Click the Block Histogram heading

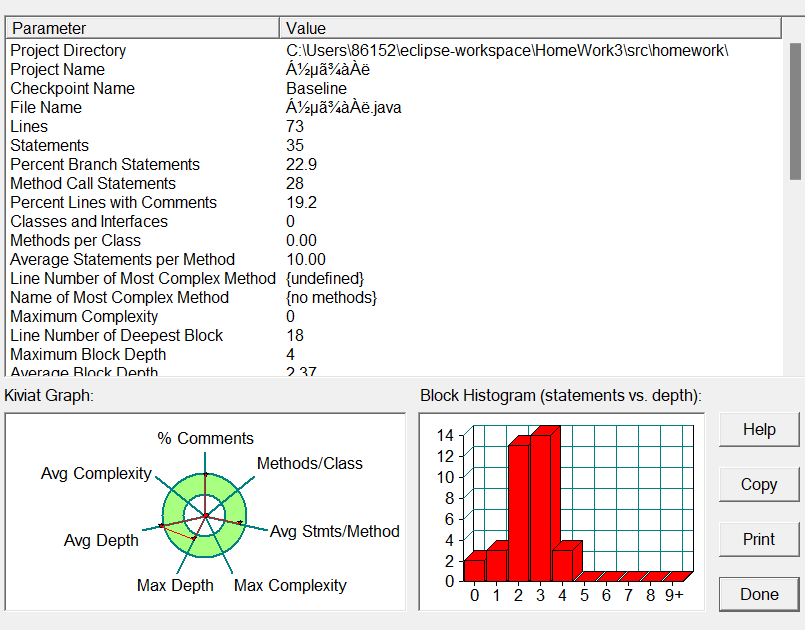(561, 395)
